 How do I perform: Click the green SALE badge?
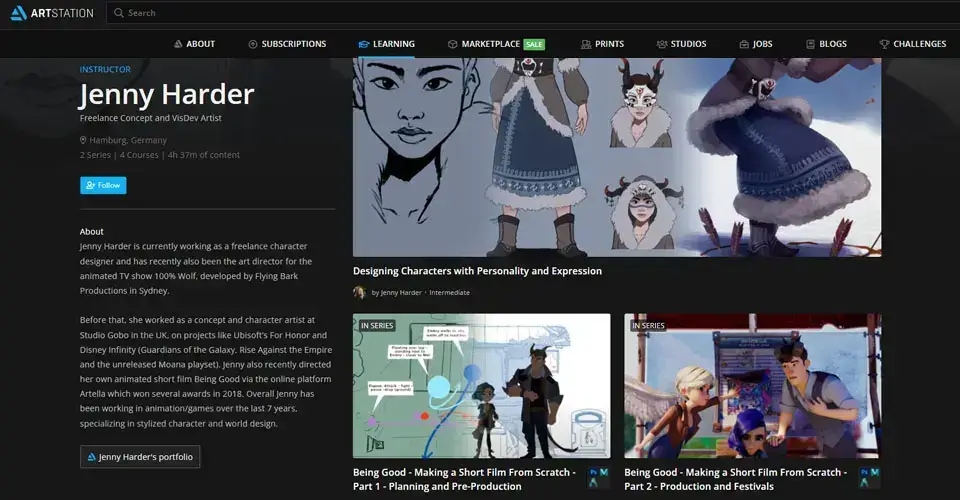click(x=534, y=45)
